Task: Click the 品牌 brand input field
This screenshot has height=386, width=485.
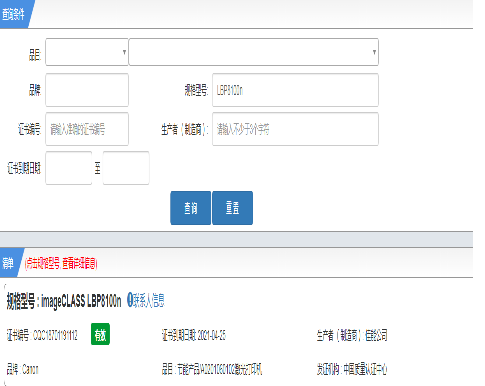Action: click(87, 90)
